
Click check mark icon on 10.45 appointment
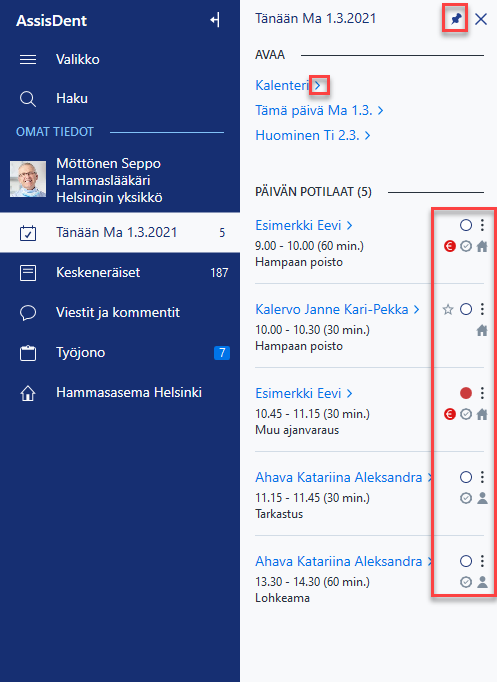click(x=466, y=414)
